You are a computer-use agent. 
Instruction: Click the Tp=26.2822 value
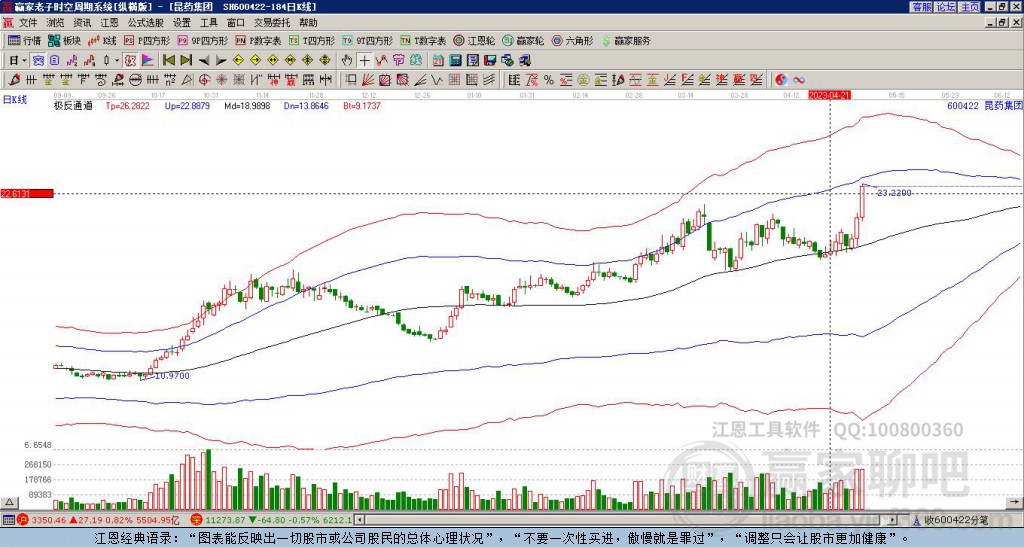coord(127,106)
